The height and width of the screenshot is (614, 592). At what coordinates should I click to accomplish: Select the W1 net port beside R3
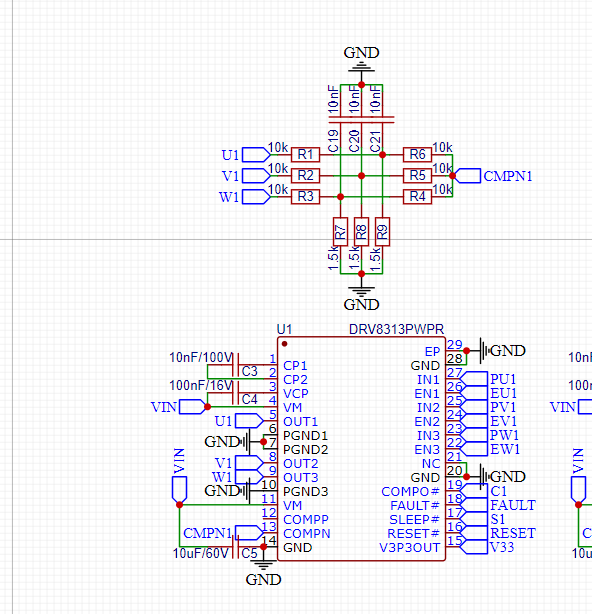click(x=256, y=197)
